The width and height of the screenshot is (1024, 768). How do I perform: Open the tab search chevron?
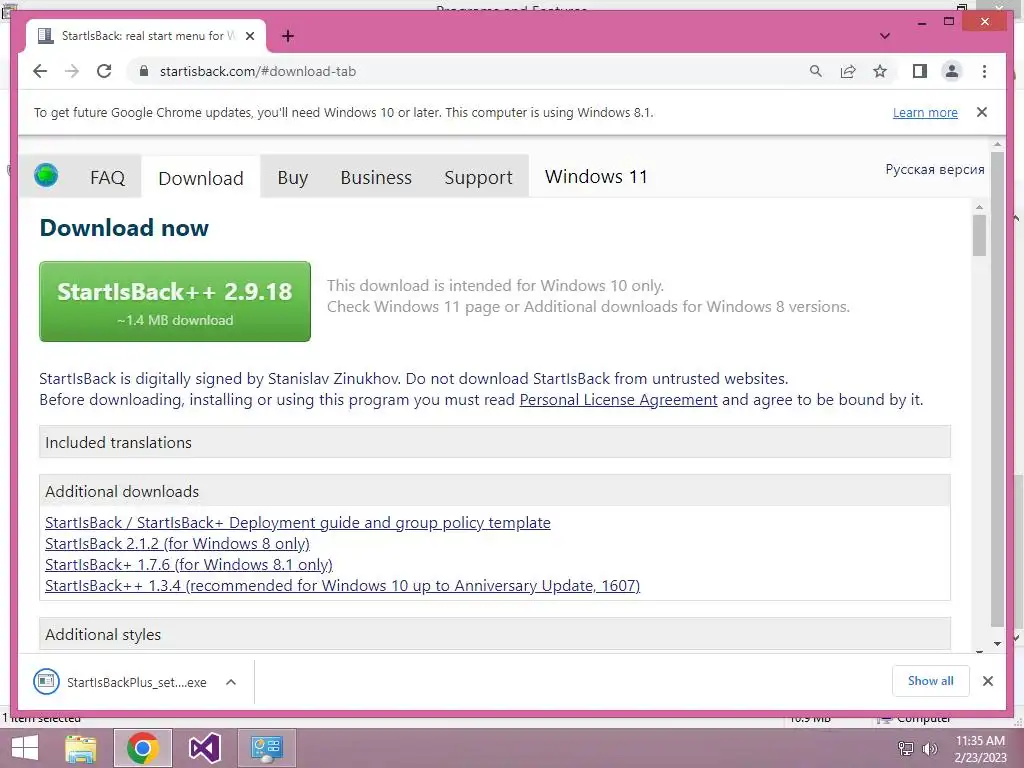pyautogui.click(x=885, y=36)
